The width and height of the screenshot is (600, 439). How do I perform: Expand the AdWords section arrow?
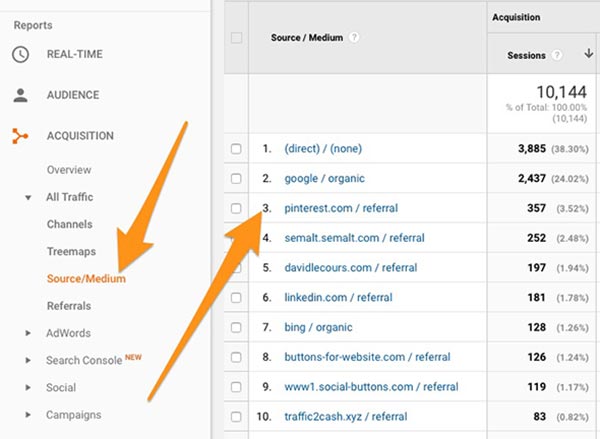tap(28, 333)
